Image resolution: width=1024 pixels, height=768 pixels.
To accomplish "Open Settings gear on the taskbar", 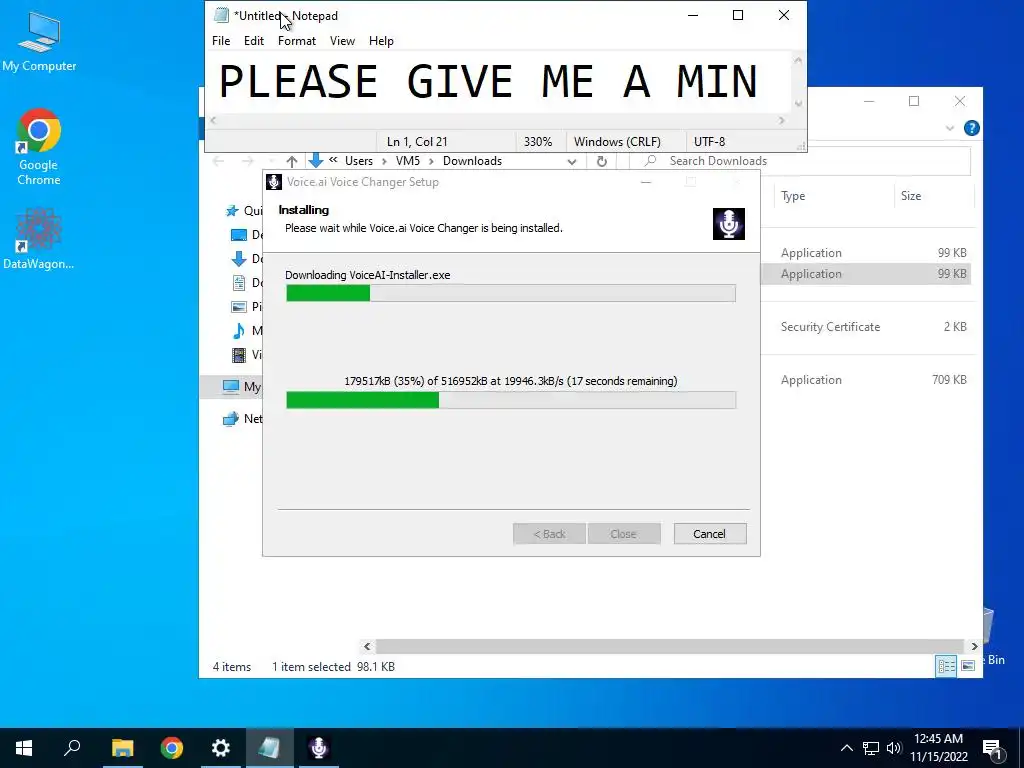I will coord(221,748).
